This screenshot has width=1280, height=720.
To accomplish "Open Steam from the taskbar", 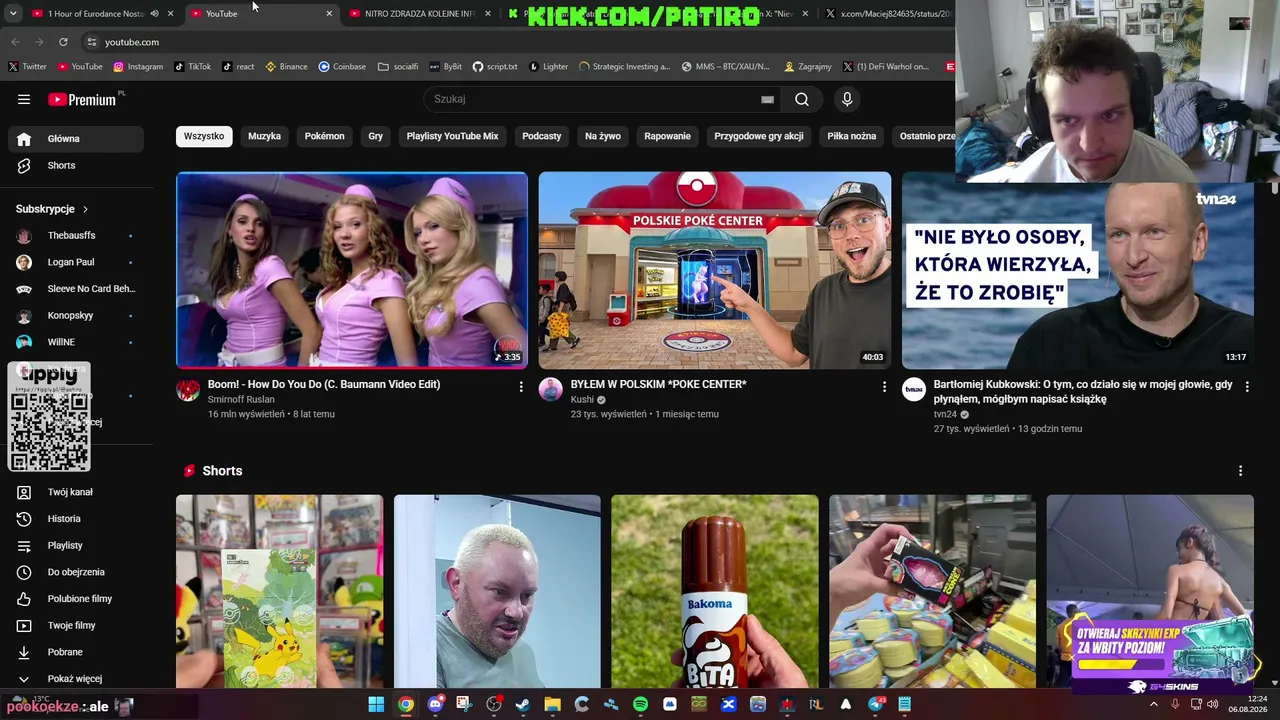I will [x=522, y=705].
